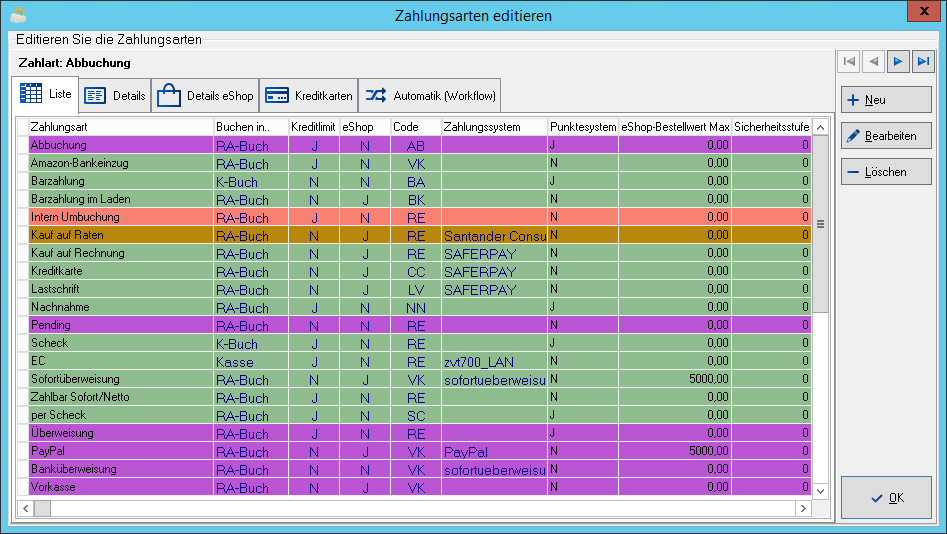The height and width of the screenshot is (534, 947).
Task: Select the Lastschrift row
Action: coord(420,289)
